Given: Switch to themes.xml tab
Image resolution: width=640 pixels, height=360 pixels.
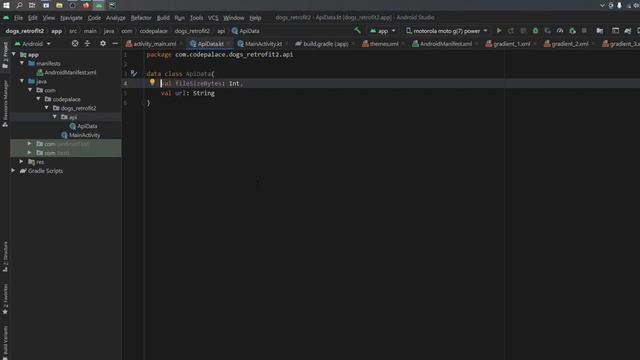Looking at the screenshot, I should pos(384,44).
